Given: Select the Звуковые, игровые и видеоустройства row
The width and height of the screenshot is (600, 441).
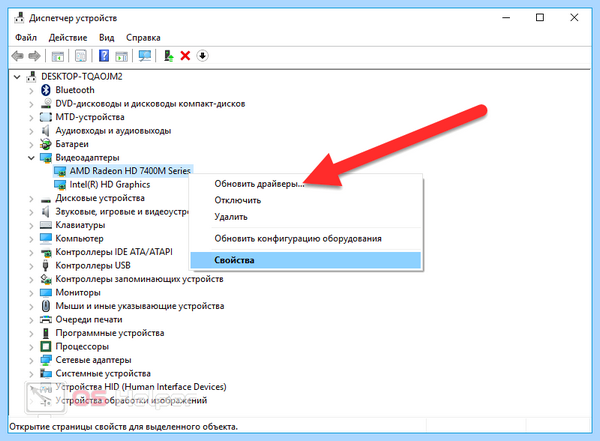Looking at the screenshot, I should coord(122,212).
